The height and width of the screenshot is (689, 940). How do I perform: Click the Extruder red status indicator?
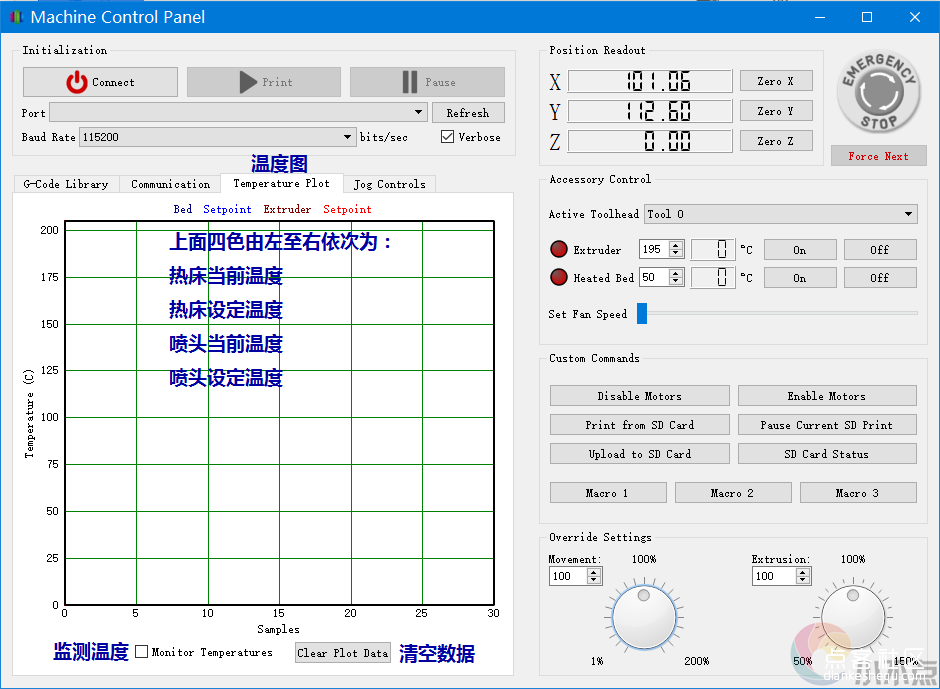click(x=559, y=249)
